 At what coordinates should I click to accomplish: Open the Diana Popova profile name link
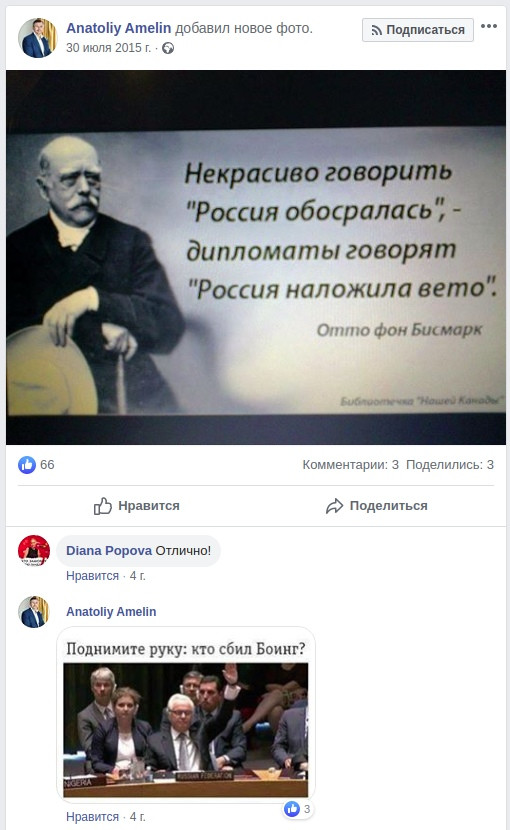109,551
